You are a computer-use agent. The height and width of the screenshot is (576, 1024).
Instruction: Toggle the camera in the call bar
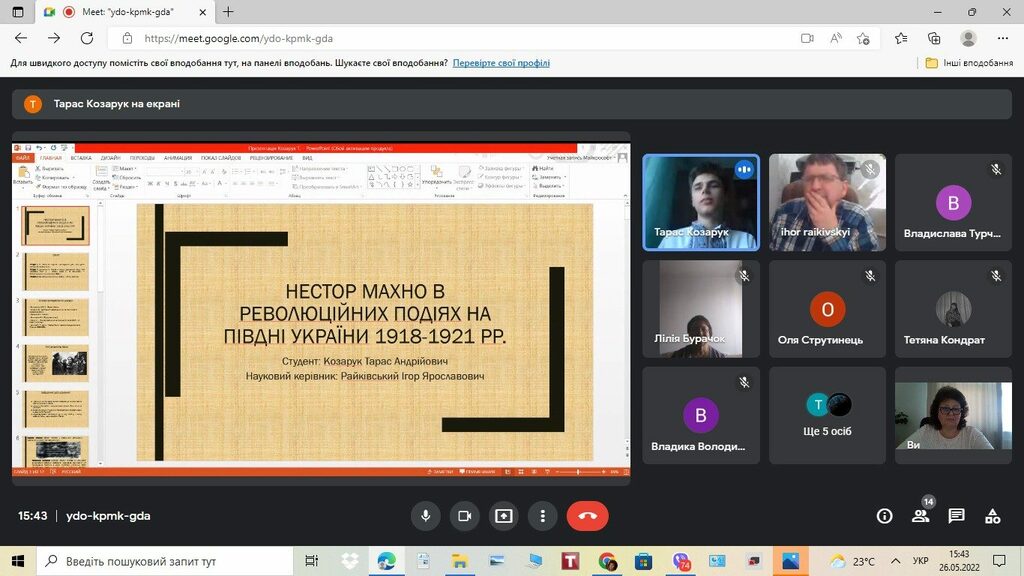pos(464,516)
